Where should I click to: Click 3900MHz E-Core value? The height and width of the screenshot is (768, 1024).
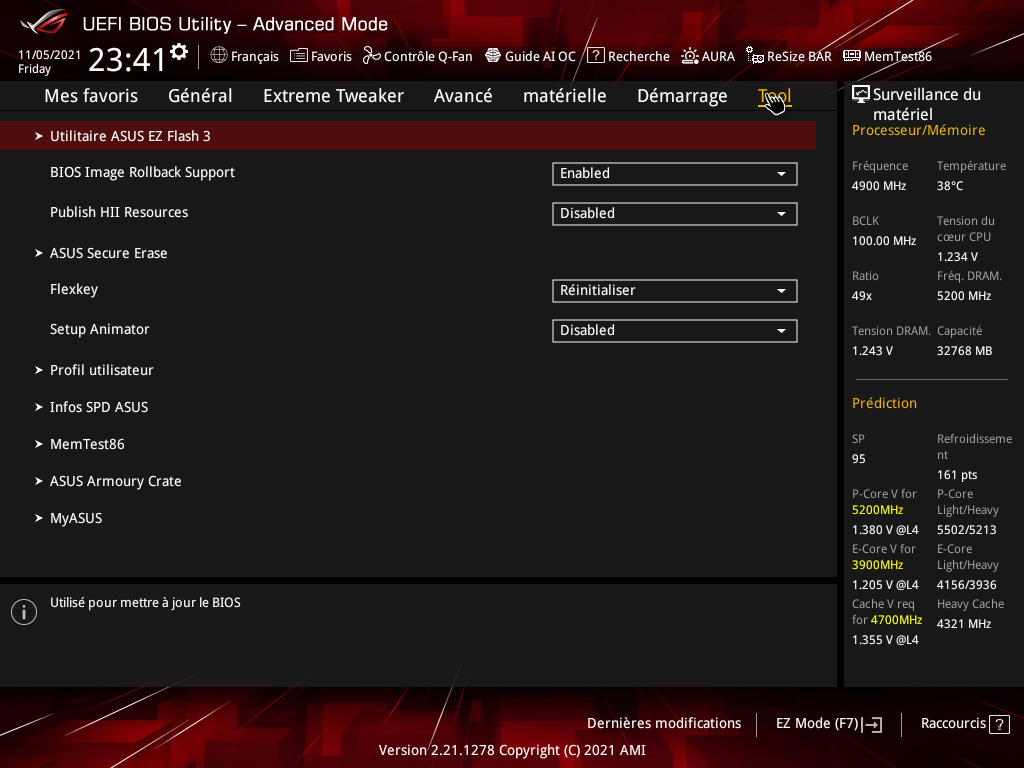(877, 565)
